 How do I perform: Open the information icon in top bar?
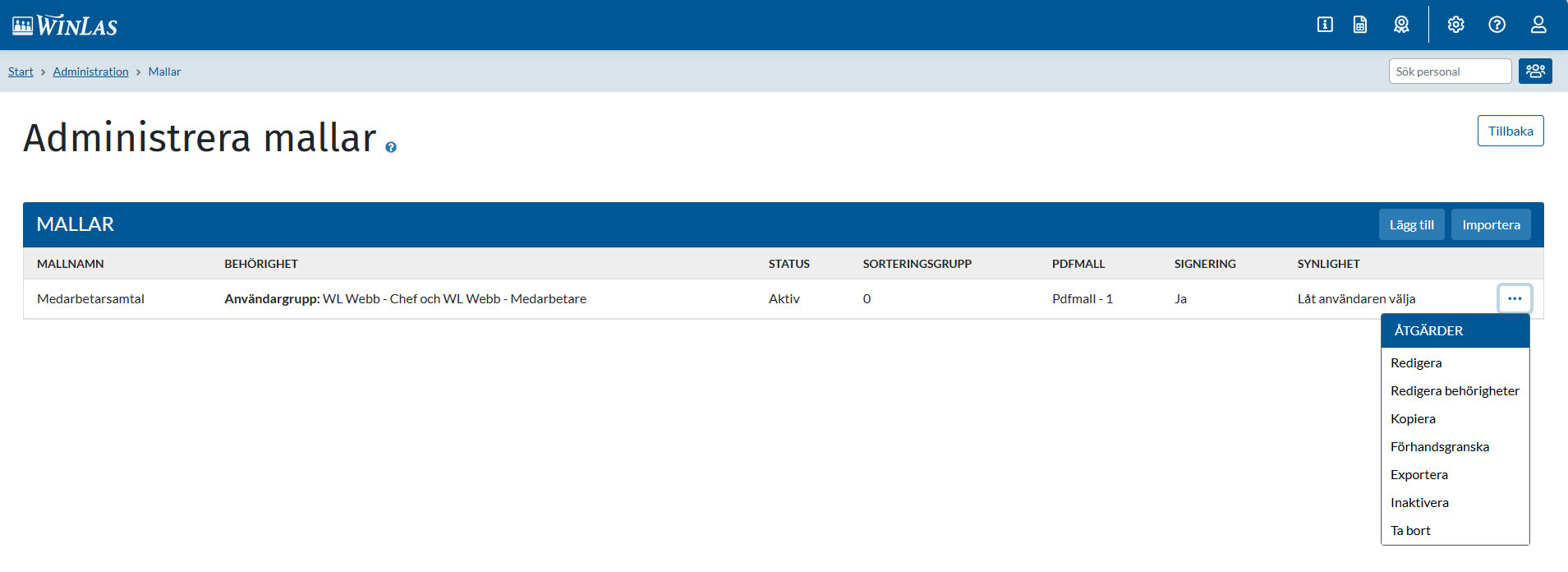click(1325, 25)
